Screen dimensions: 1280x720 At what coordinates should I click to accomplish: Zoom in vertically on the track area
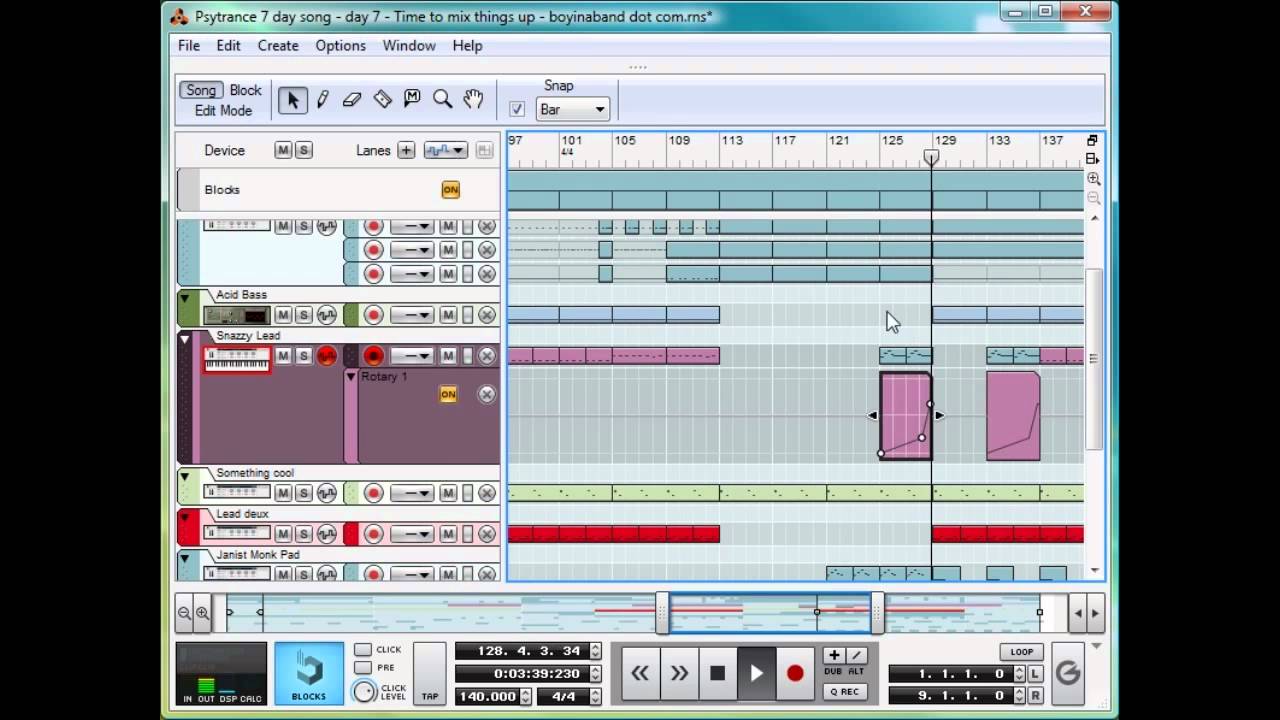click(x=1094, y=179)
